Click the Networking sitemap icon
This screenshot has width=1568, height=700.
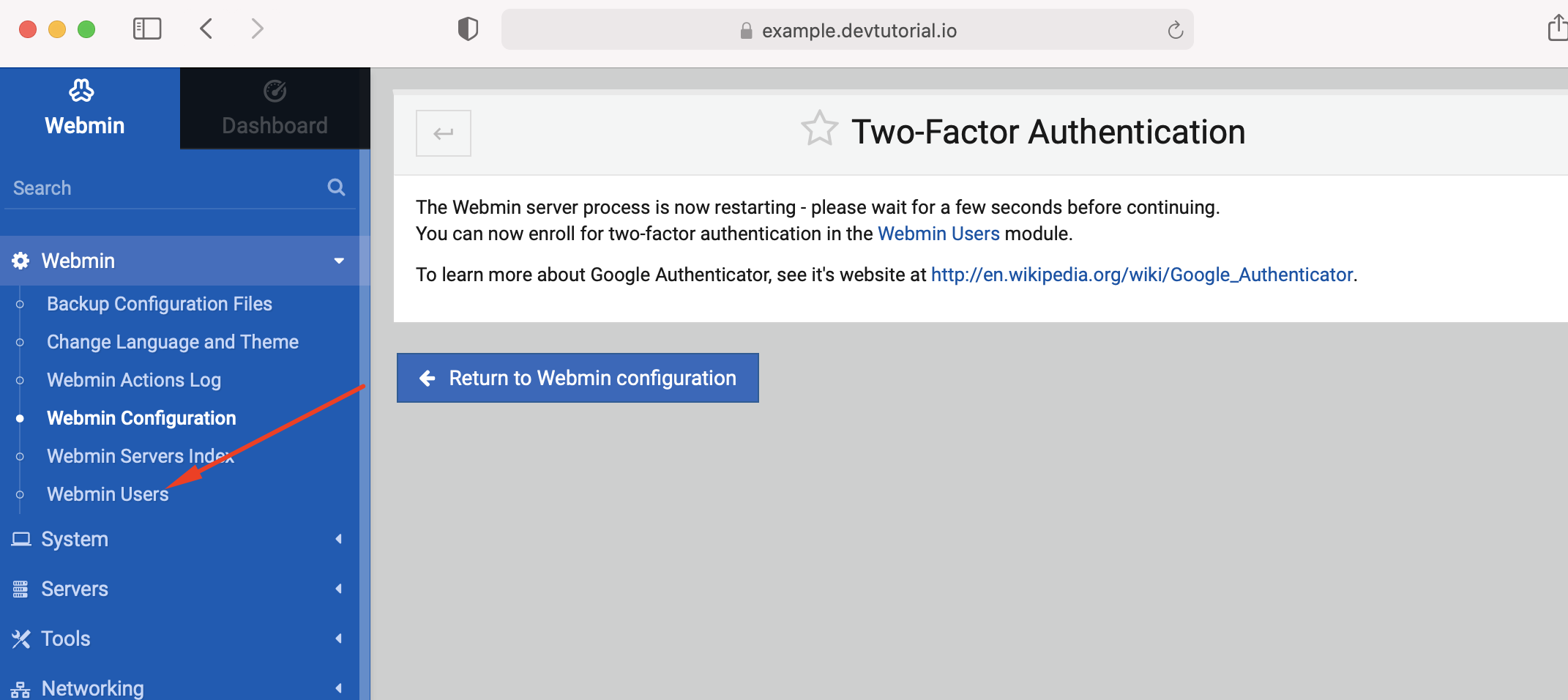pos(20,689)
